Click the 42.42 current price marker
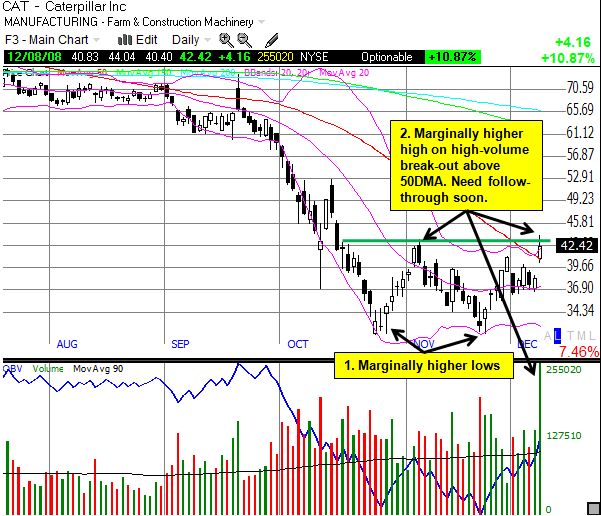Viewport: 601px width, 516px height. pos(576,245)
